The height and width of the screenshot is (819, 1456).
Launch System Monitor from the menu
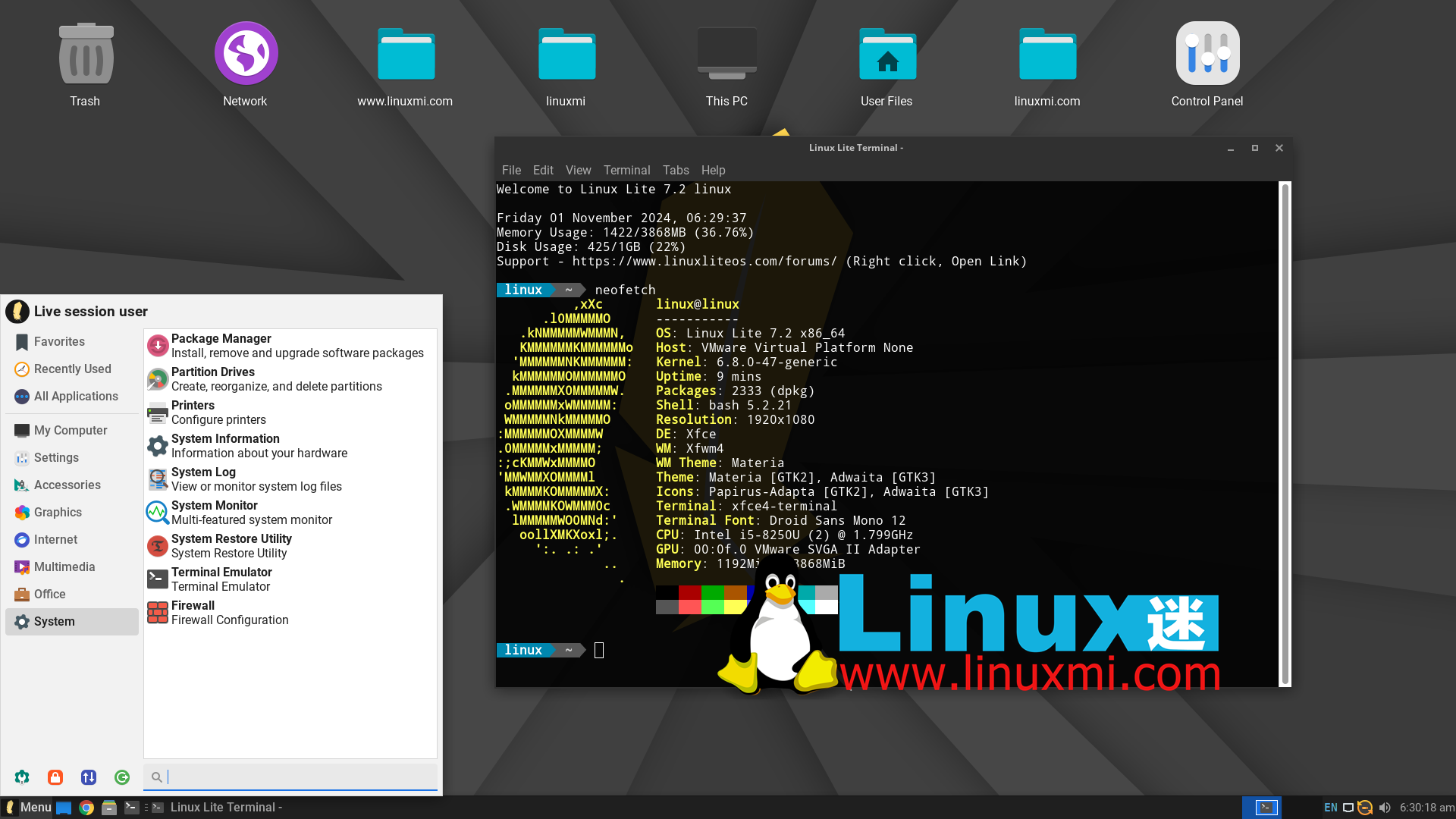coord(290,513)
